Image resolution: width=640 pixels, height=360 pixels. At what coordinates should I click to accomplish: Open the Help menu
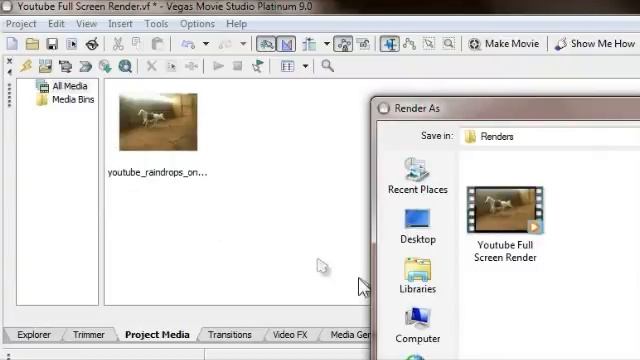(x=236, y=24)
